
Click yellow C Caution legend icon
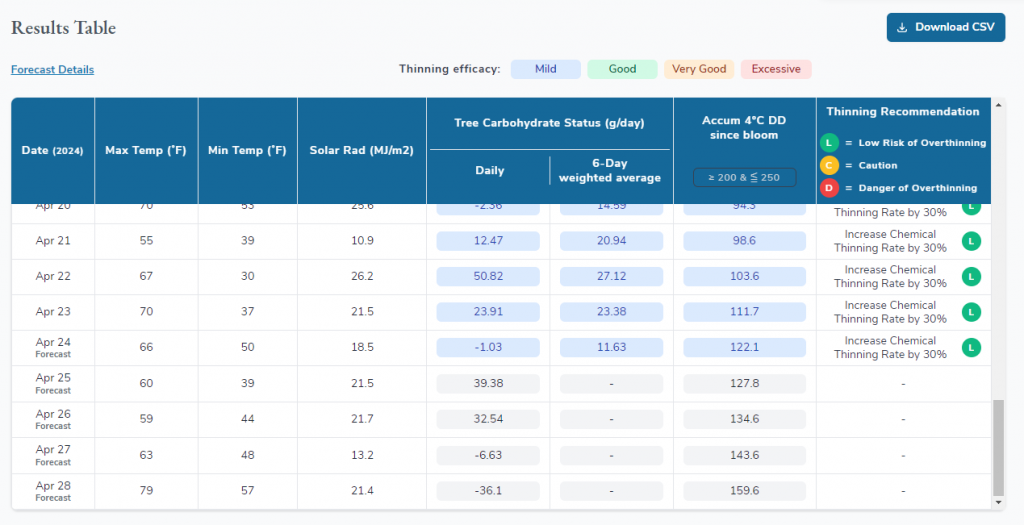829,165
